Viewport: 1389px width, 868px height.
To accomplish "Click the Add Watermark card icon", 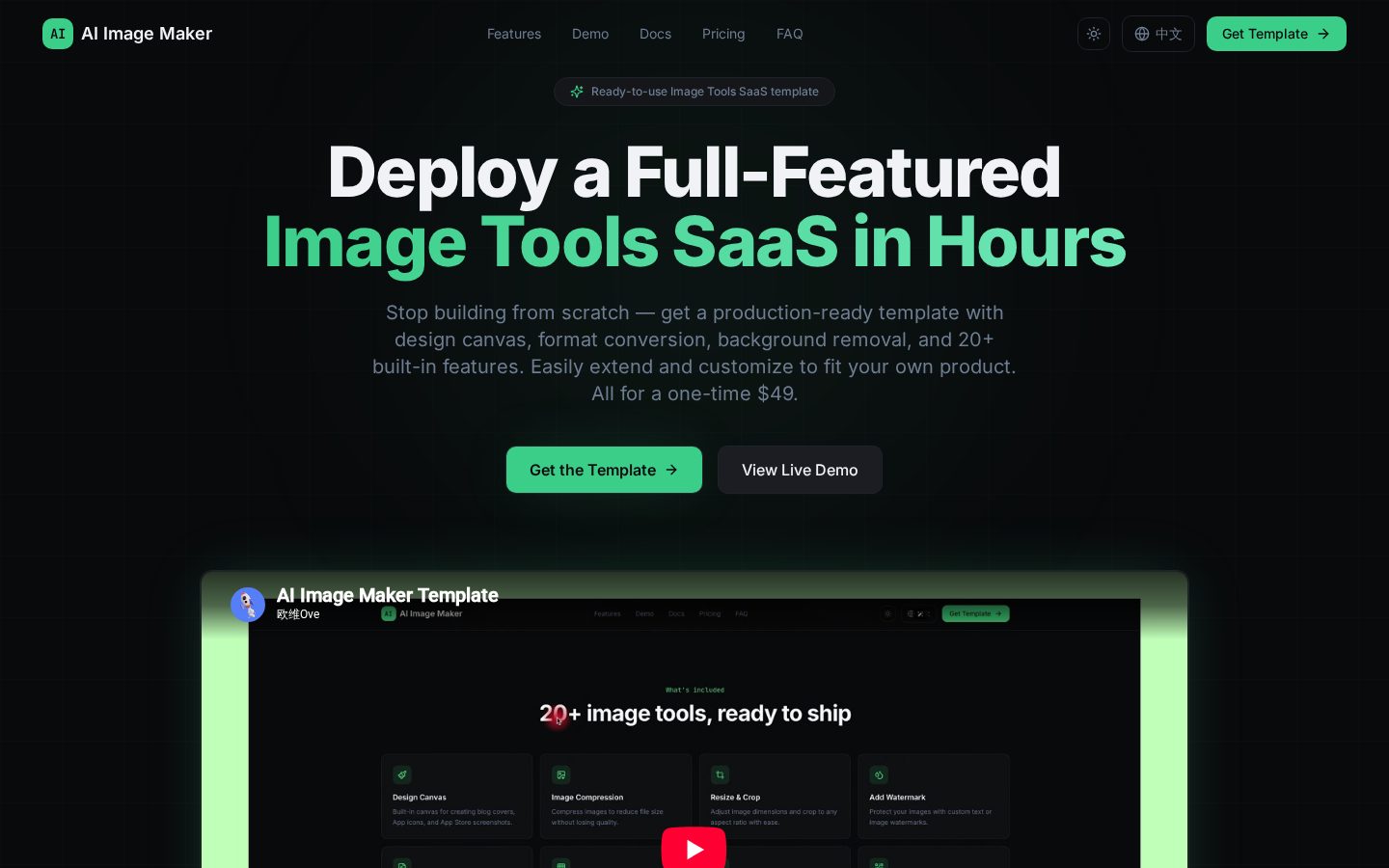I will pos(879,774).
